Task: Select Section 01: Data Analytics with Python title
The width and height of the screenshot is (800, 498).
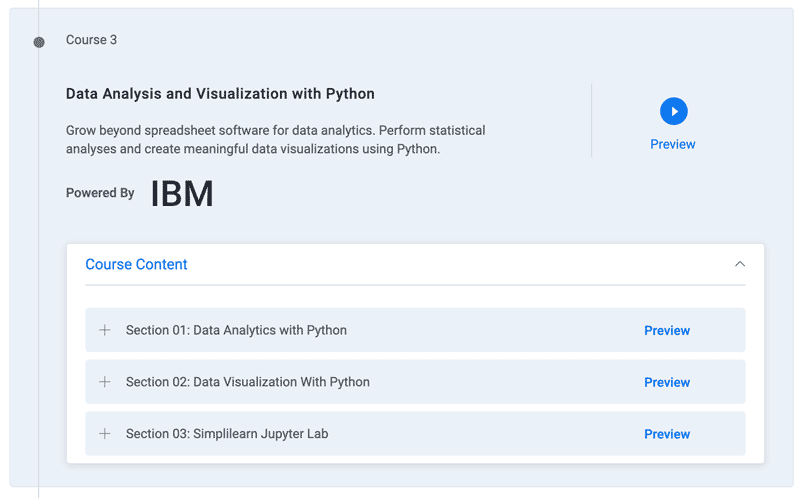Action: pyautogui.click(x=236, y=330)
